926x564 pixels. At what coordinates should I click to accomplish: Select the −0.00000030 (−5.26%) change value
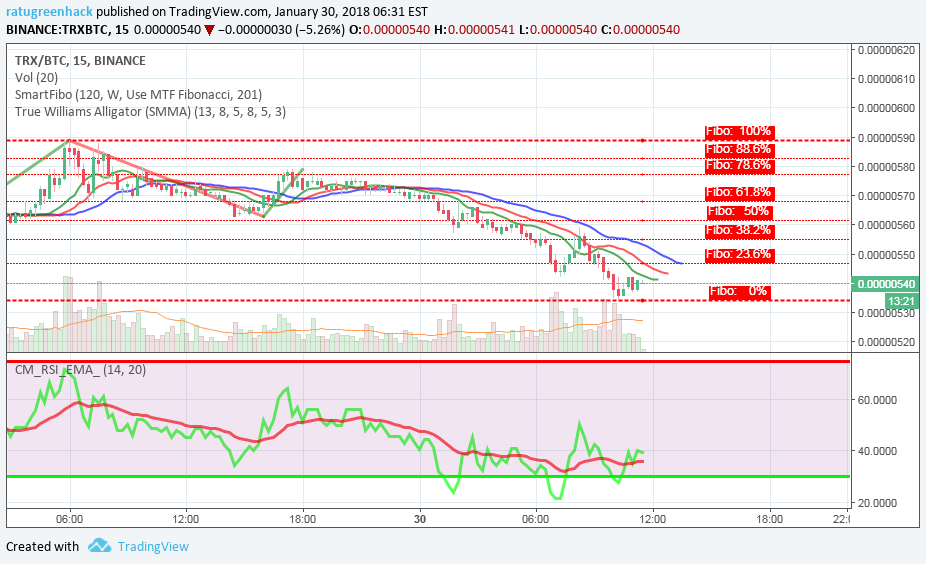point(281,30)
